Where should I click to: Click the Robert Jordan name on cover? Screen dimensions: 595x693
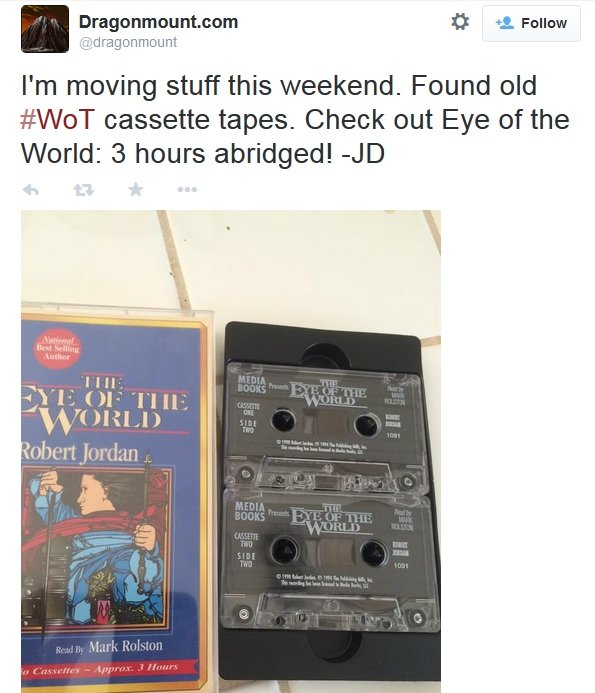[x=80, y=452]
